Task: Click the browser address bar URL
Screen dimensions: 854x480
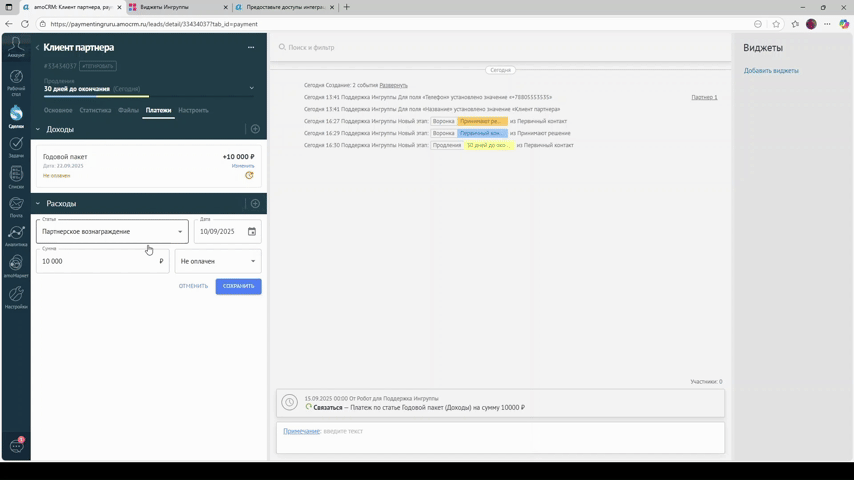Action: click(154, 24)
